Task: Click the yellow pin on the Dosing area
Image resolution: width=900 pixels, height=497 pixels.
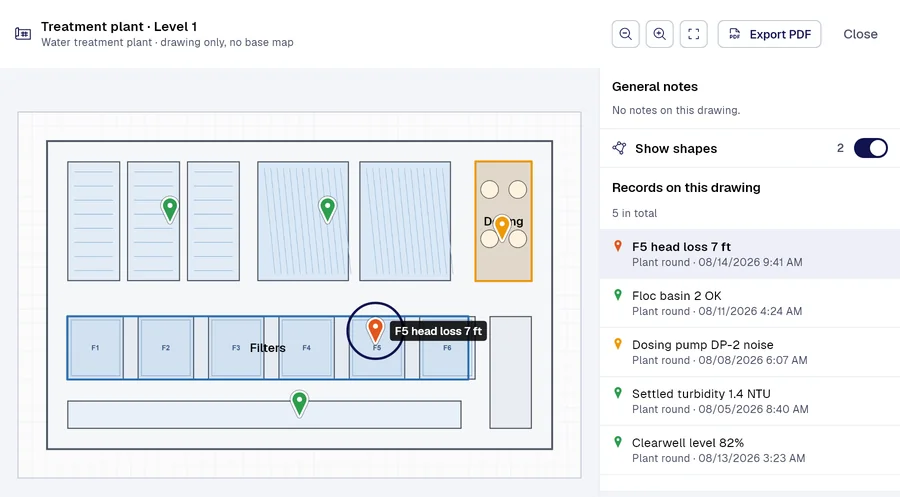Action: tap(502, 227)
